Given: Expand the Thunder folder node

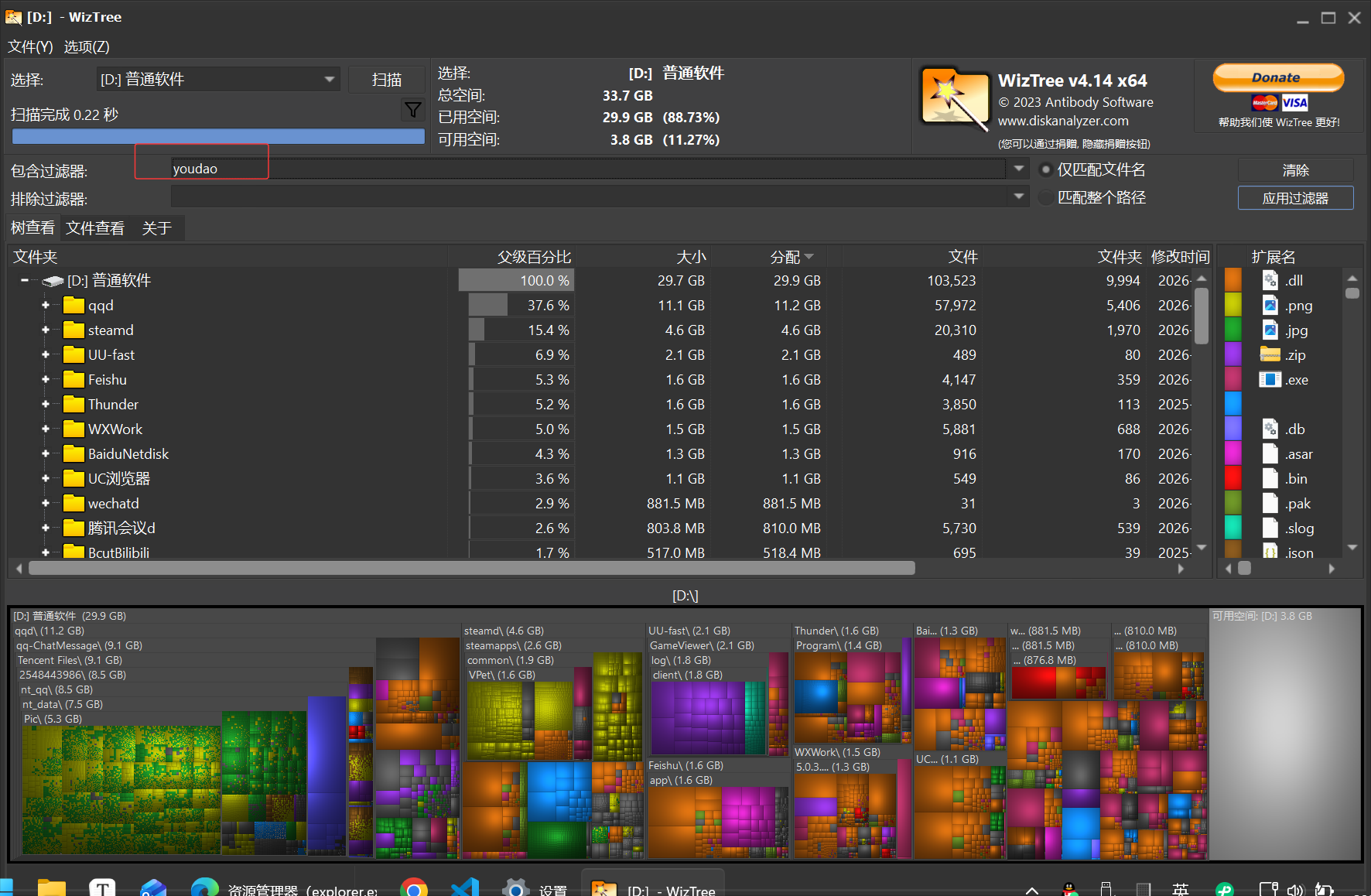Looking at the screenshot, I should coord(46,404).
